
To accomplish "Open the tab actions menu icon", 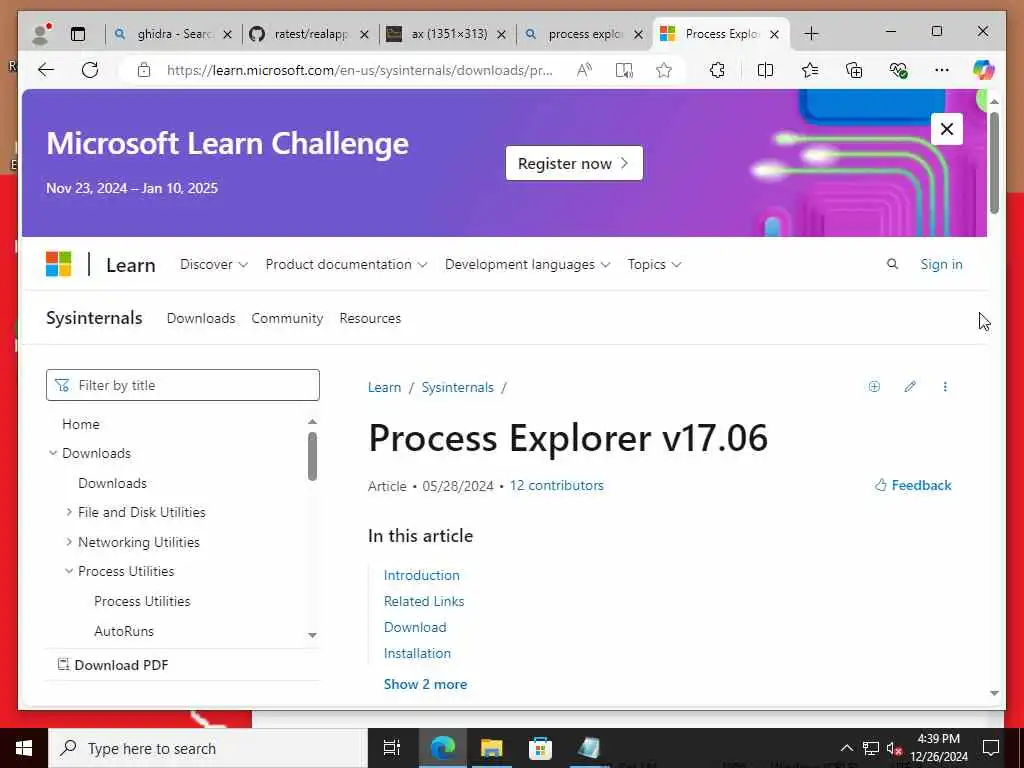I will pos(78,34).
